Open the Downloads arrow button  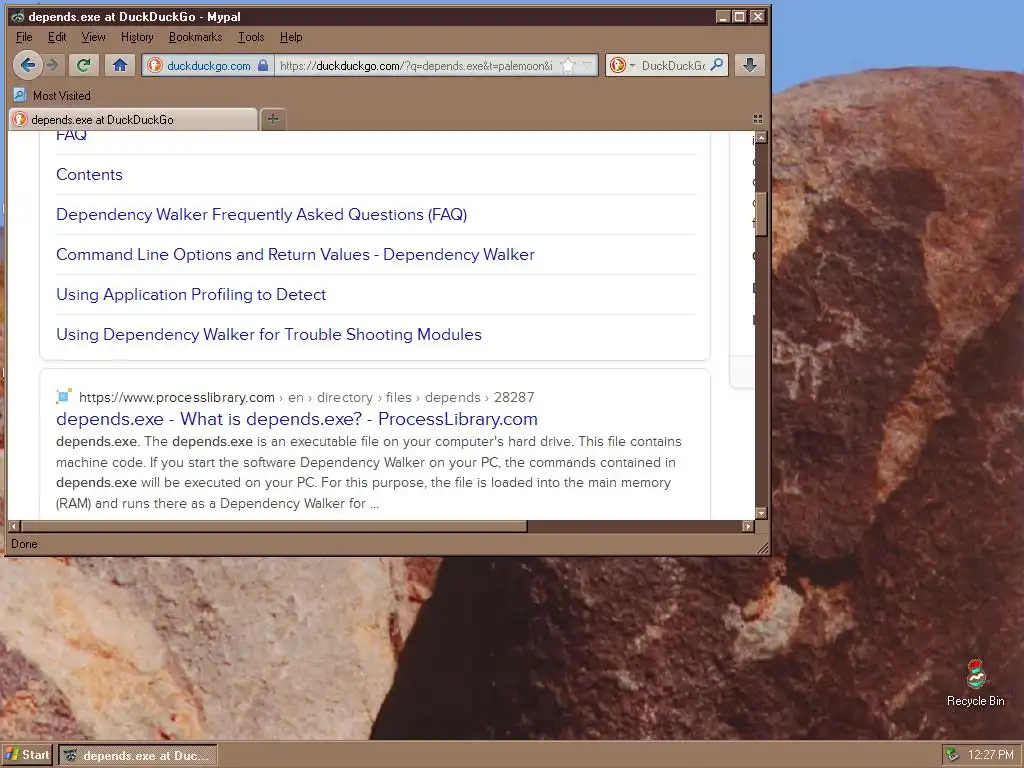point(750,65)
